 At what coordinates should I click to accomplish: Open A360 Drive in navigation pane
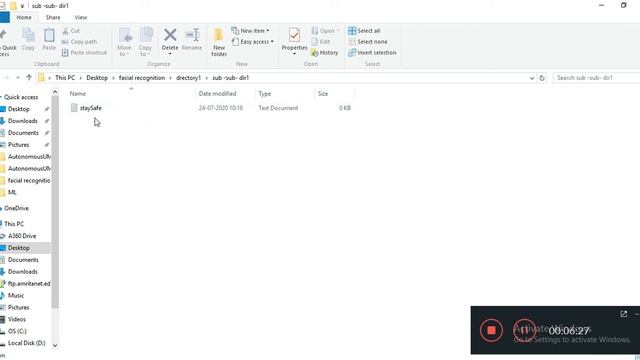[x=22, y=236]
